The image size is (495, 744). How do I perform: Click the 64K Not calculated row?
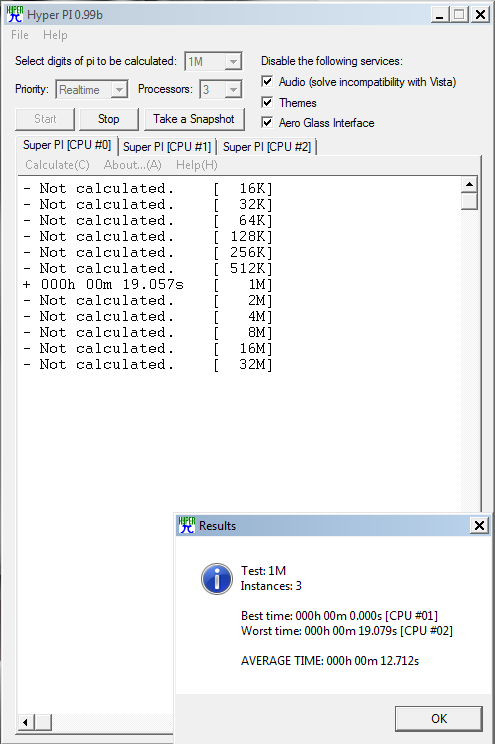pyautogui.click(x=148, y=221)
